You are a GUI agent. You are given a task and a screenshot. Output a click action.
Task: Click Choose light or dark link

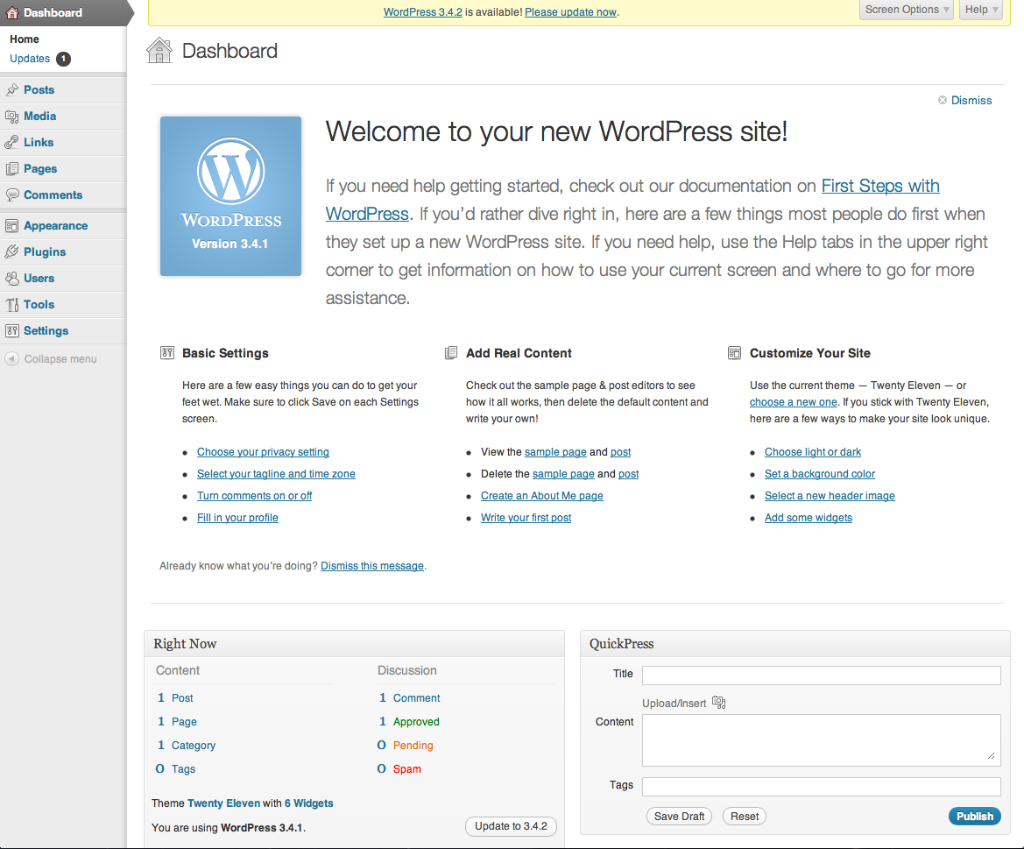813,452
